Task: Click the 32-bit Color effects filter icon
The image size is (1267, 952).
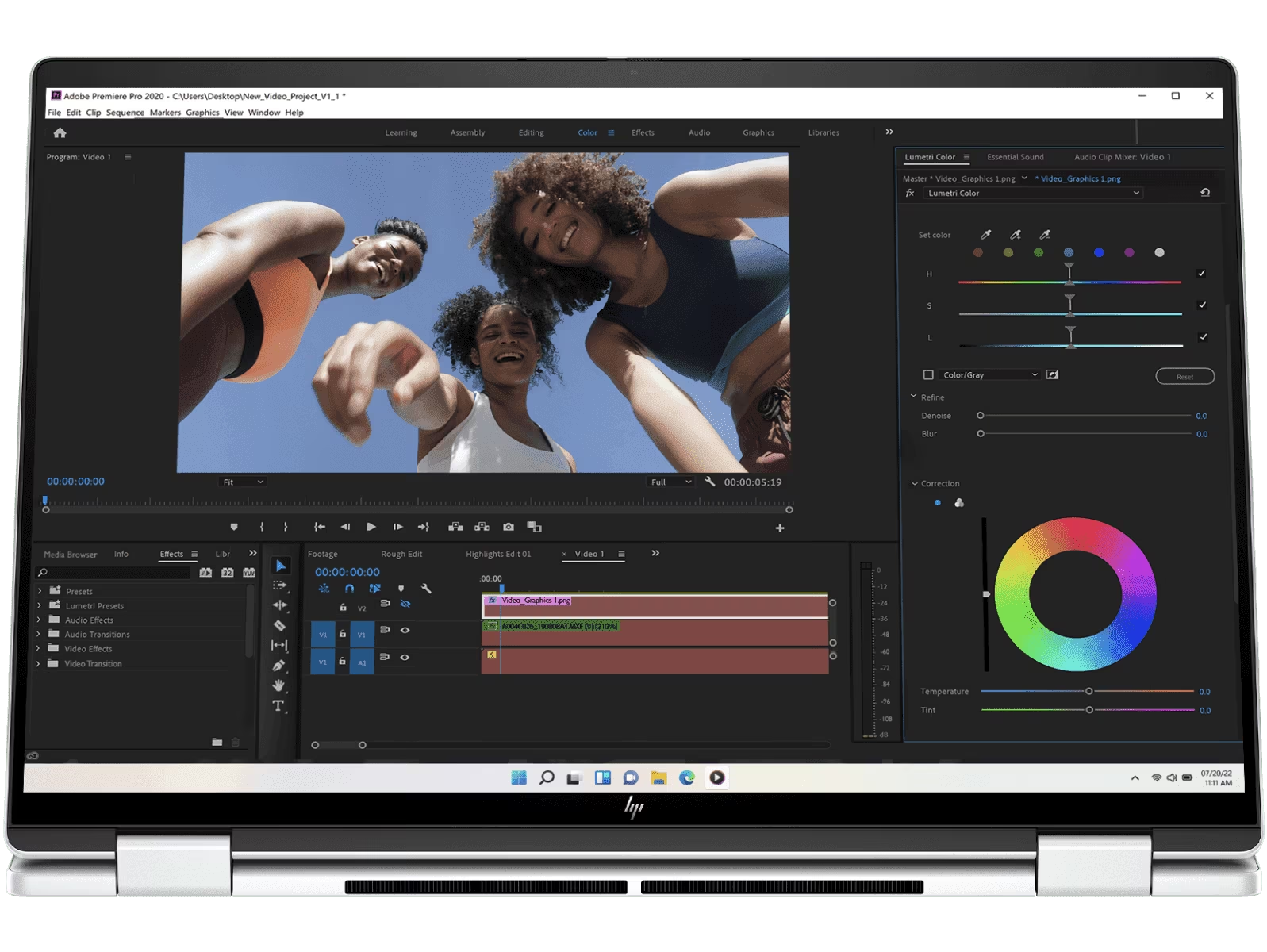Action: [227, 572]
